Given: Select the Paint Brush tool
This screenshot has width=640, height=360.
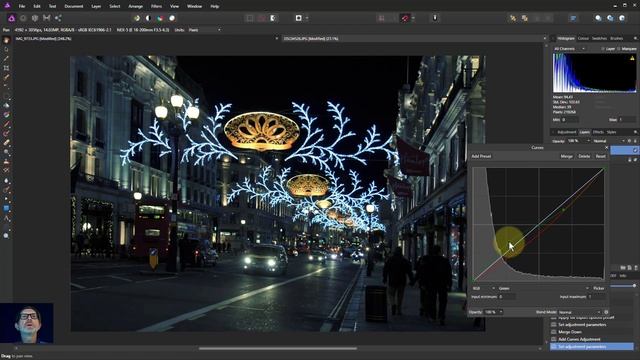Looking at the screenshot, I should (x=6, y=124).
